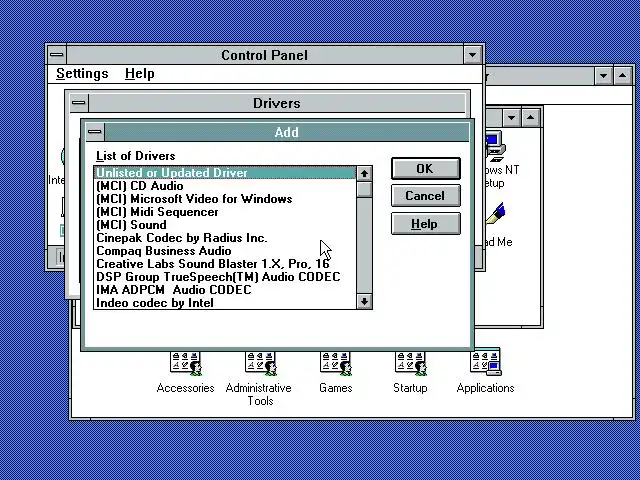
Task: Click the Startup group label
Action: [411, 388]
